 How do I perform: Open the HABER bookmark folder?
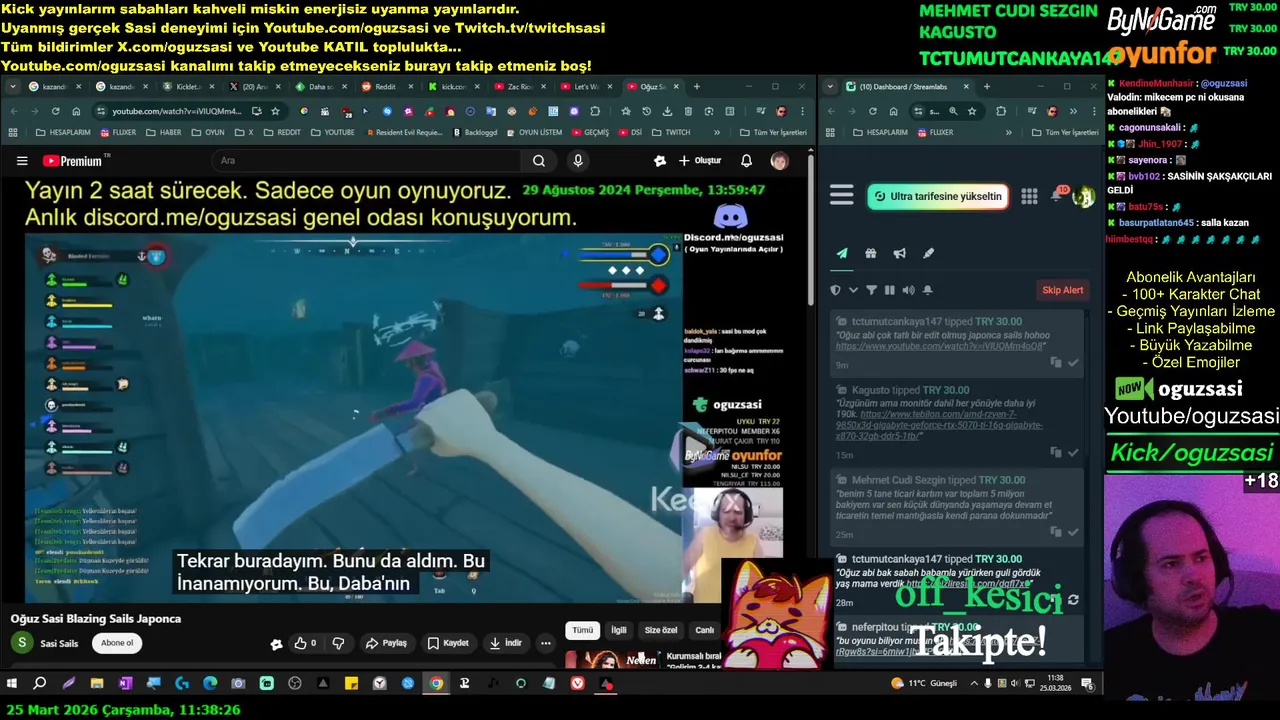point(163,132)
